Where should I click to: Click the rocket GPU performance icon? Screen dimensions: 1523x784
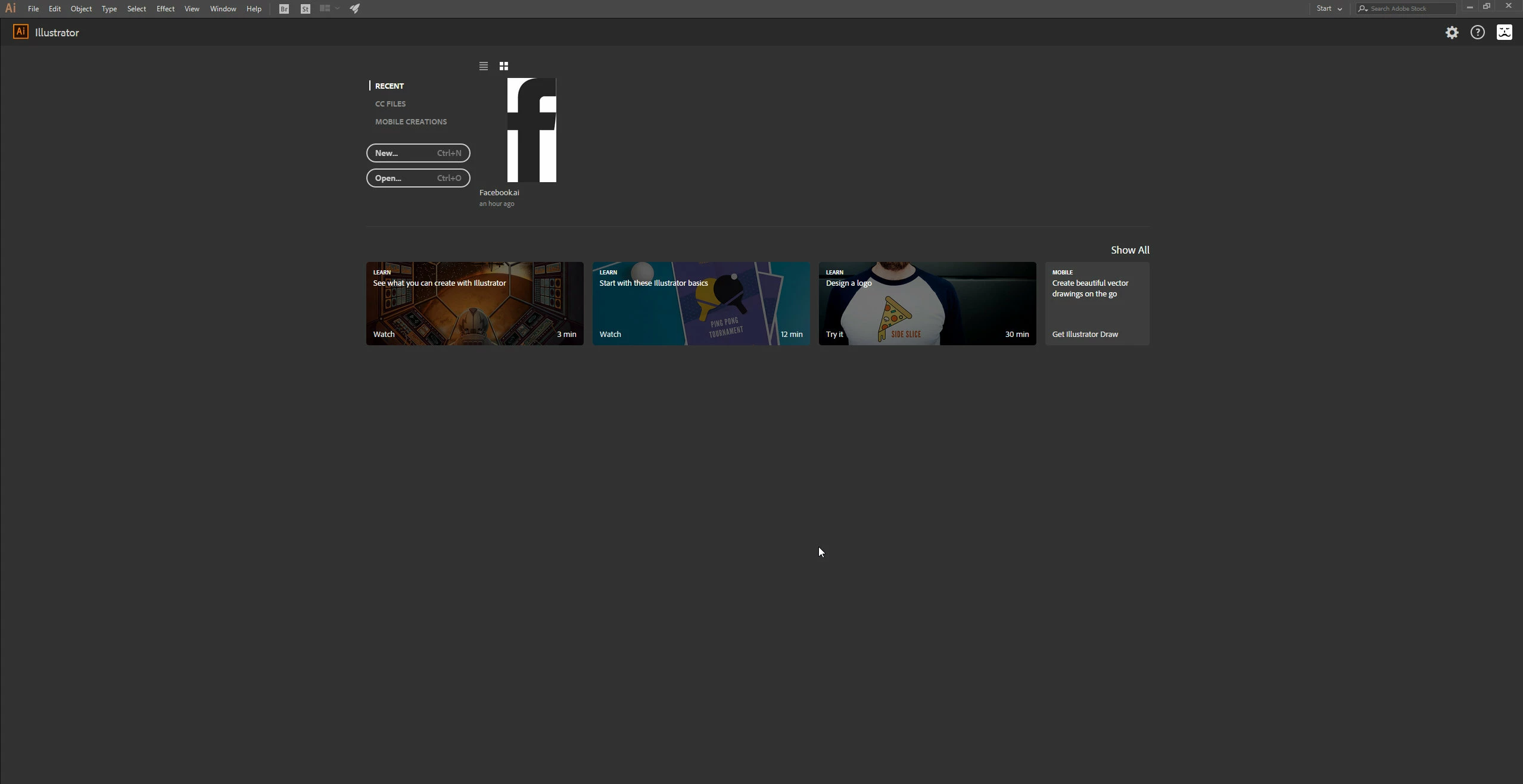355,9
